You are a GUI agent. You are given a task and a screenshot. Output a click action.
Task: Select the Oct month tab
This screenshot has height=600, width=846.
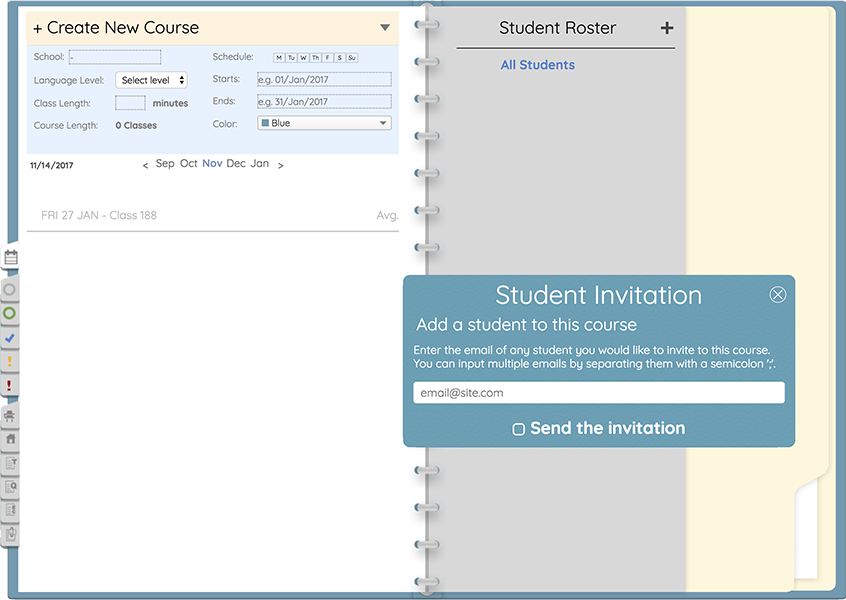[x=188, y=163]
